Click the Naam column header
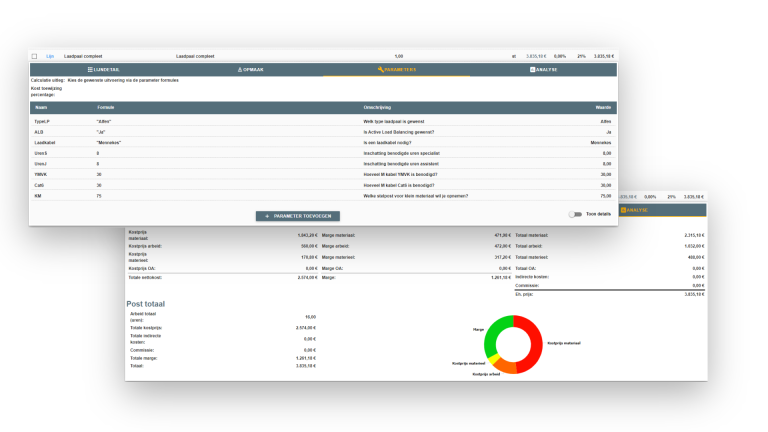This screenshot has height=432, width=768. pos(41,105)
